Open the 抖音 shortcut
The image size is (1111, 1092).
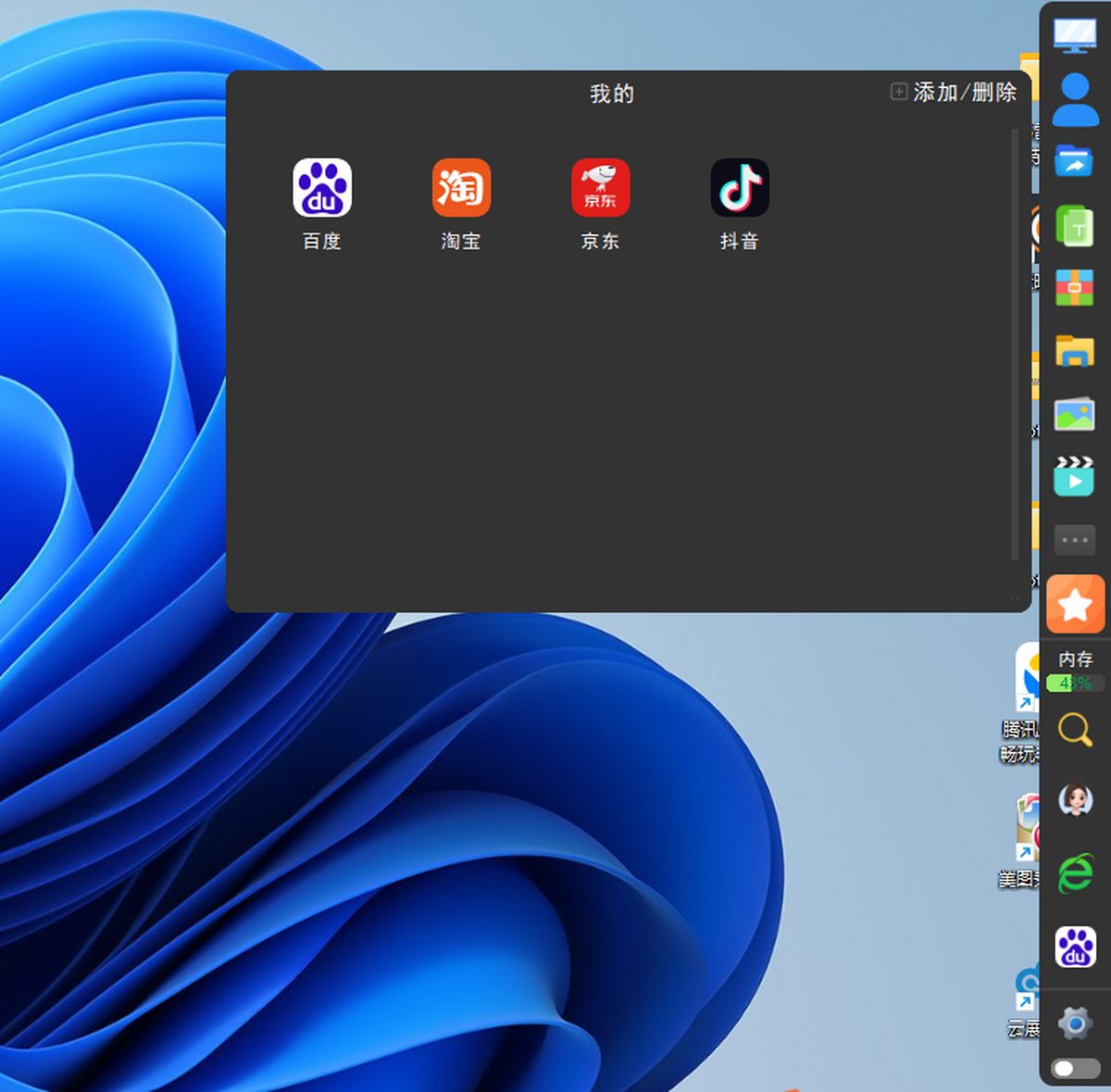(x=740, y=205)
